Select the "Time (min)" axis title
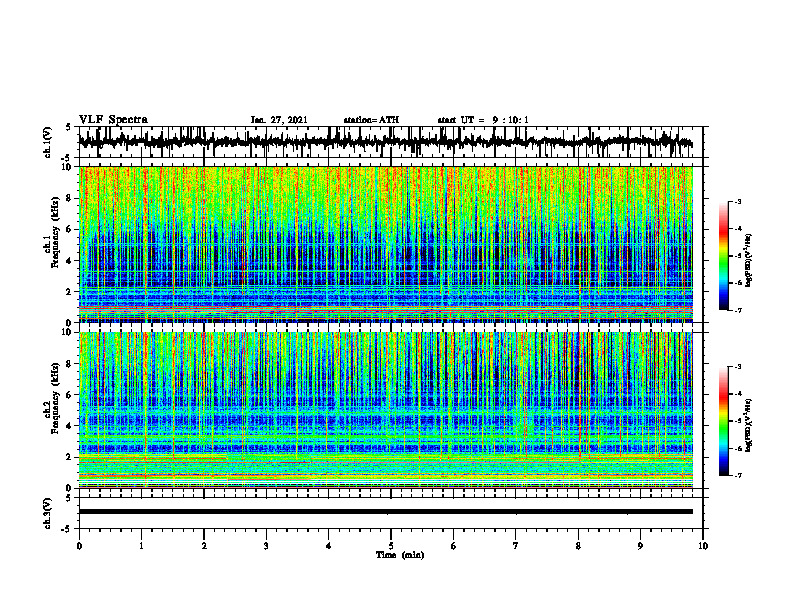This screenshot has height=612, width=792. (x=400, y=555)
